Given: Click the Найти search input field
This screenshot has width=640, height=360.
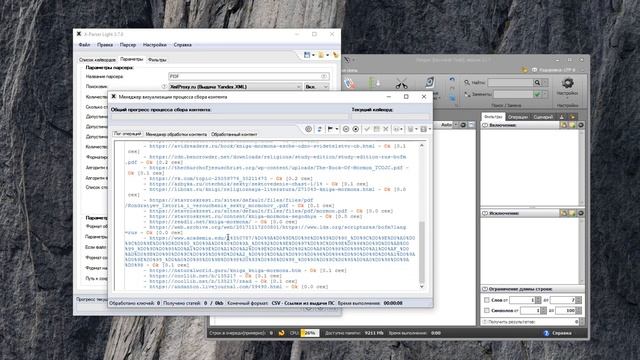Looking at the screenshot, I should click(x=510, y=82).
